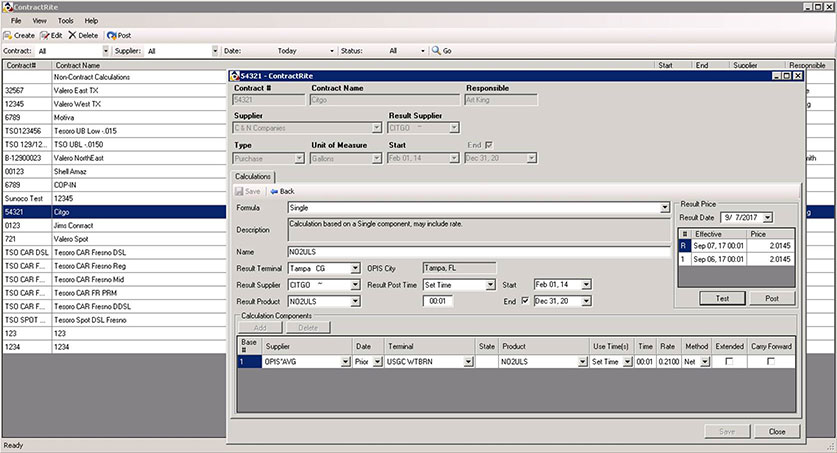
Task: Select the Calculations tab
Action: pos(253,176)
